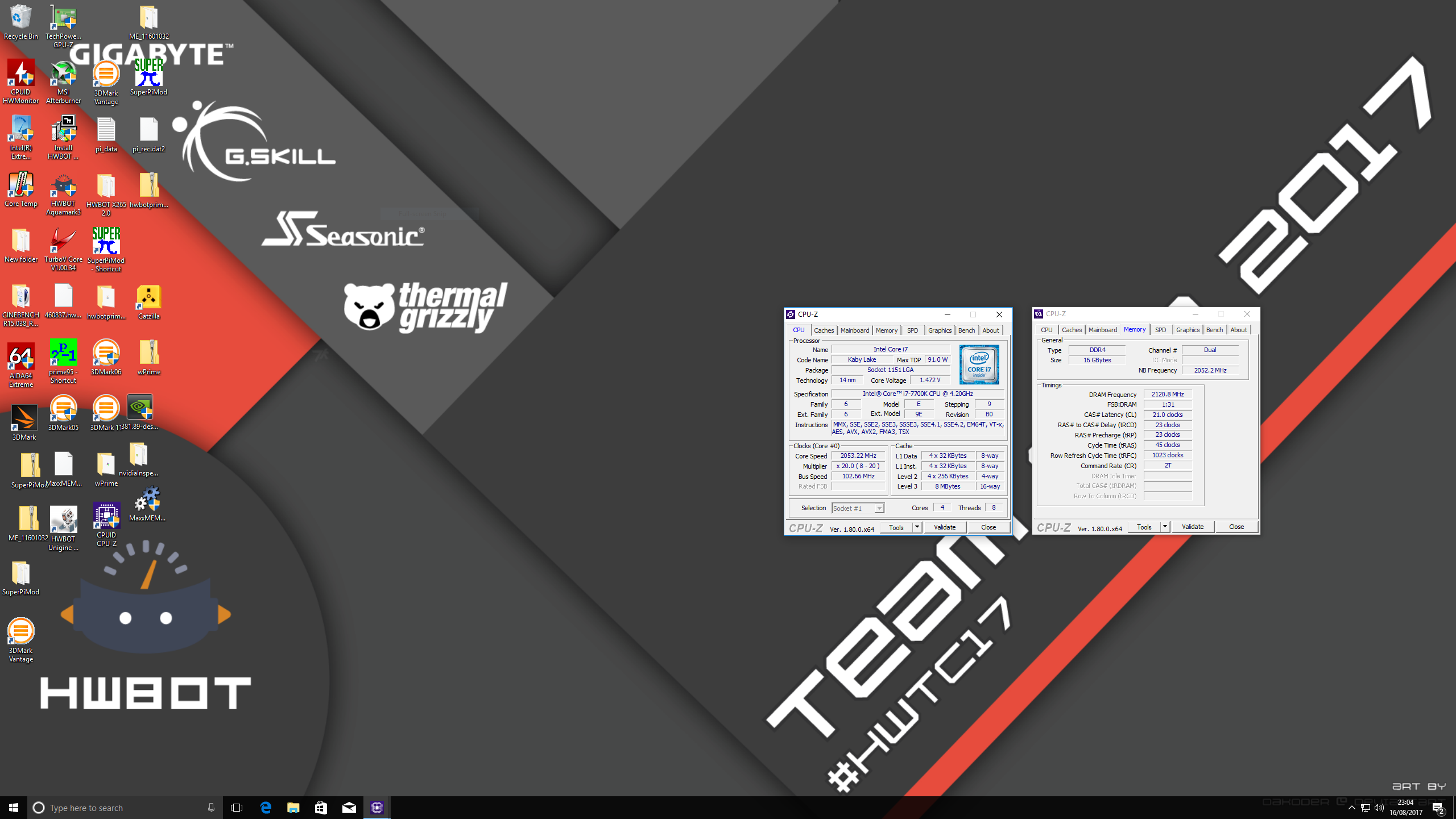Open the Windows Start menu
This screenshot has width=1456, height=819.
coord(14,808)
